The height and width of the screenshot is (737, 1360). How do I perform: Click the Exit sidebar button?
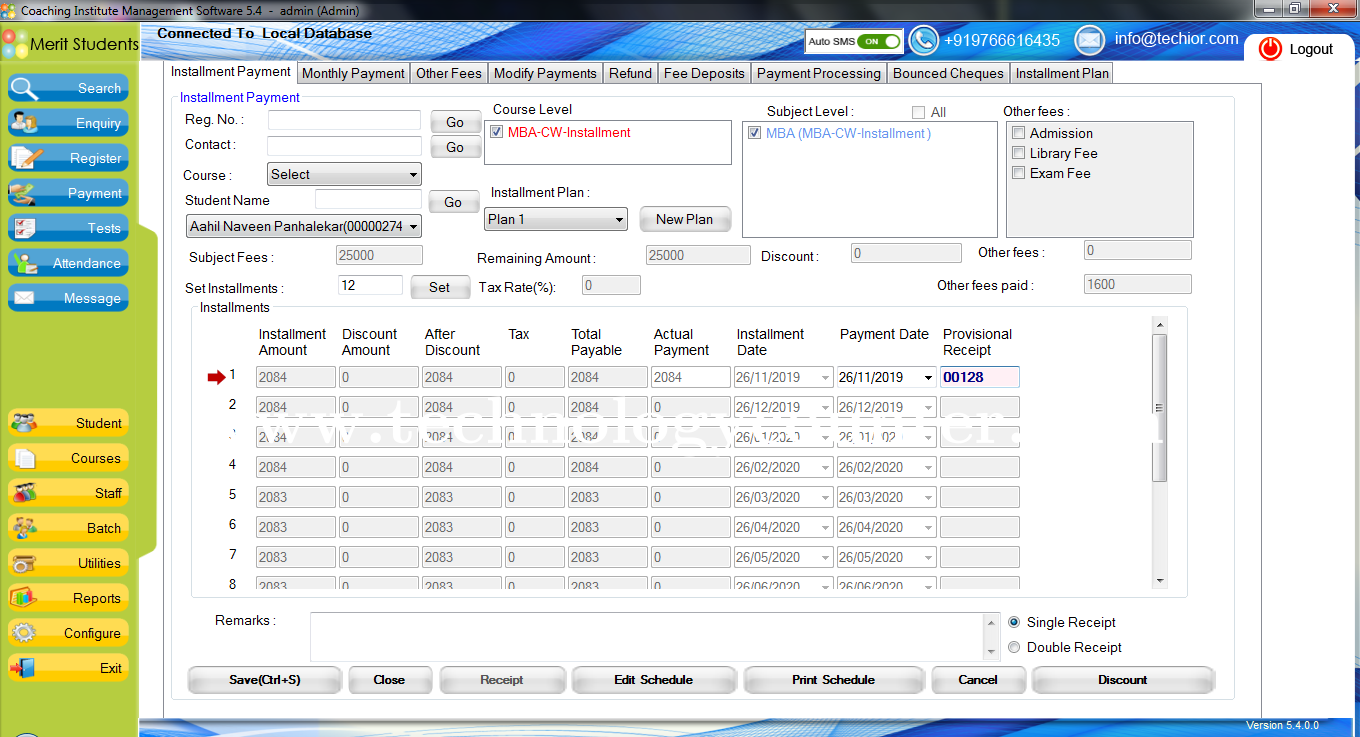coord(68,668)
